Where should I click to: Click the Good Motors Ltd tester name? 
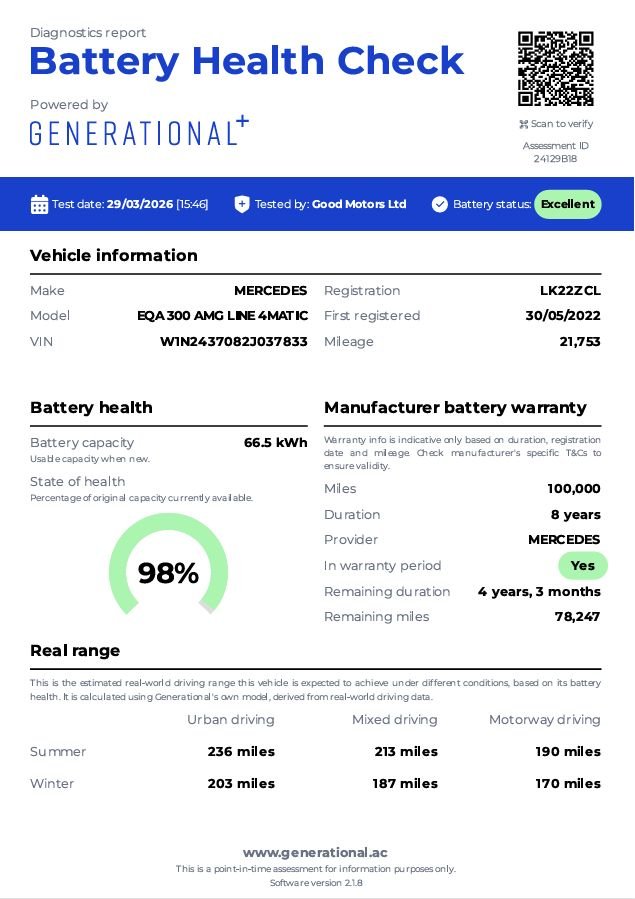pyautogui.click(x=359, y=204)
